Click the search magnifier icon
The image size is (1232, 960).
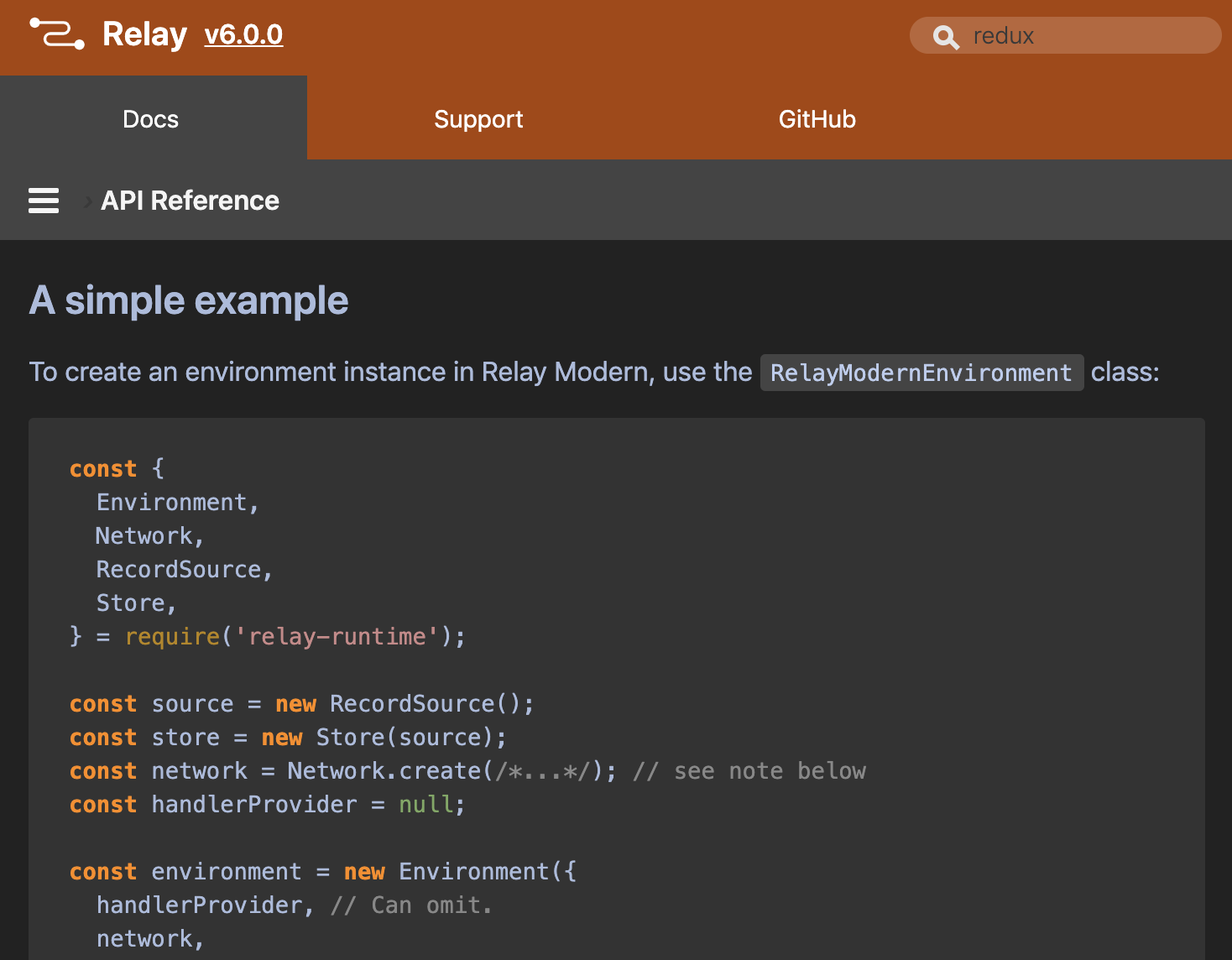(x=946, y=37)
